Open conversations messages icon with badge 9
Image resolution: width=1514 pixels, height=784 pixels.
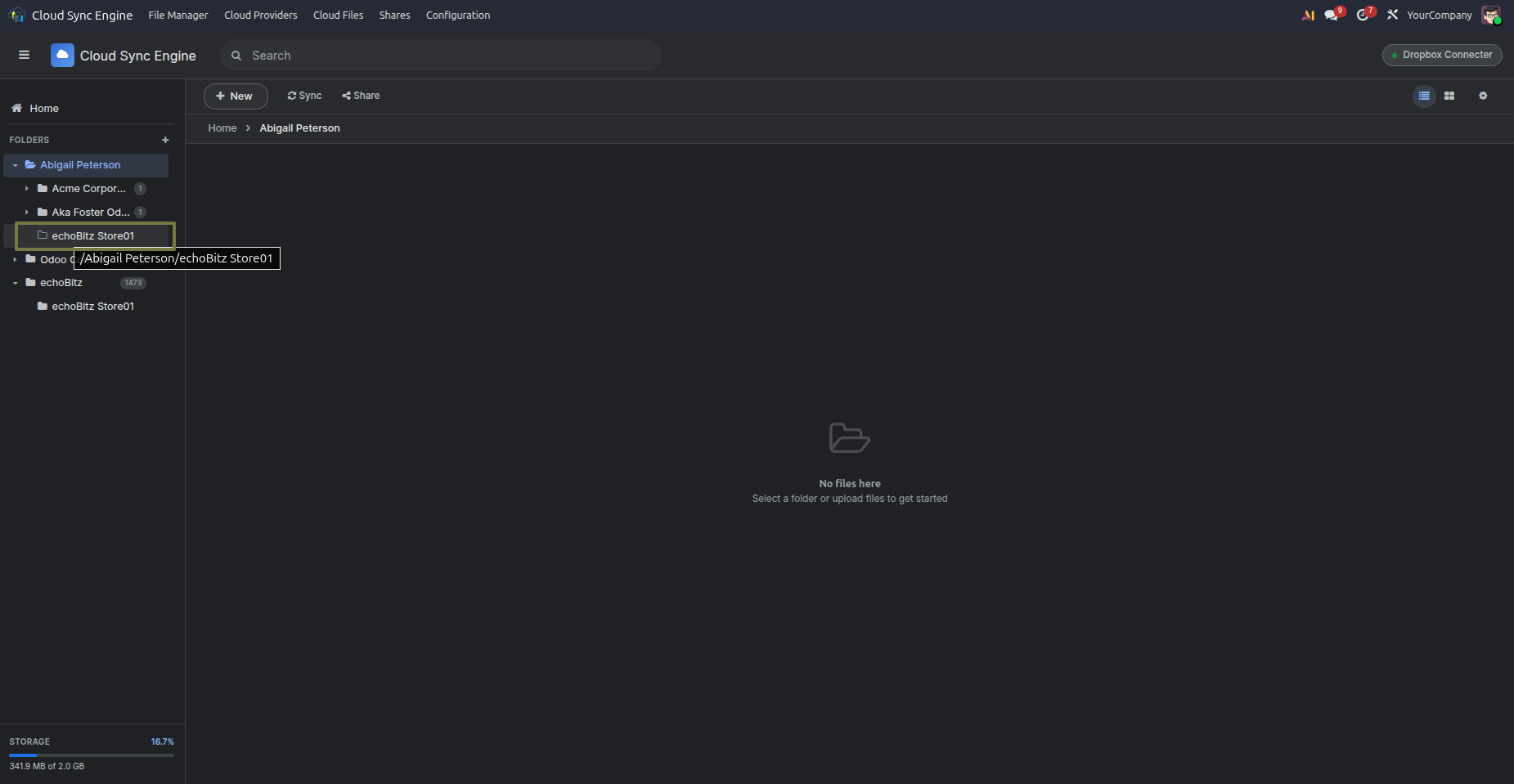(1332, 15)
